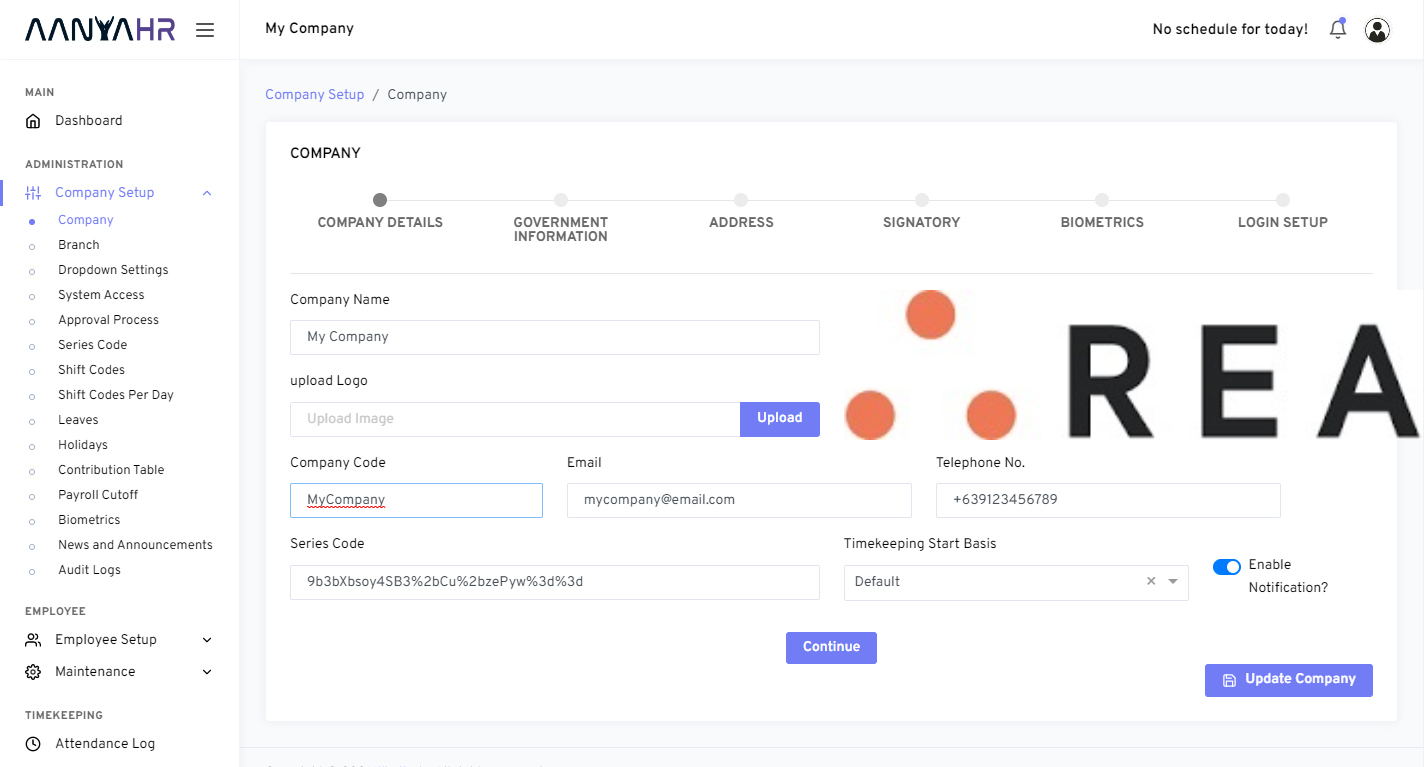Click the Address step progress dot
The height and width of the screenshot is (767, 1424).
[x=741, y=200]
